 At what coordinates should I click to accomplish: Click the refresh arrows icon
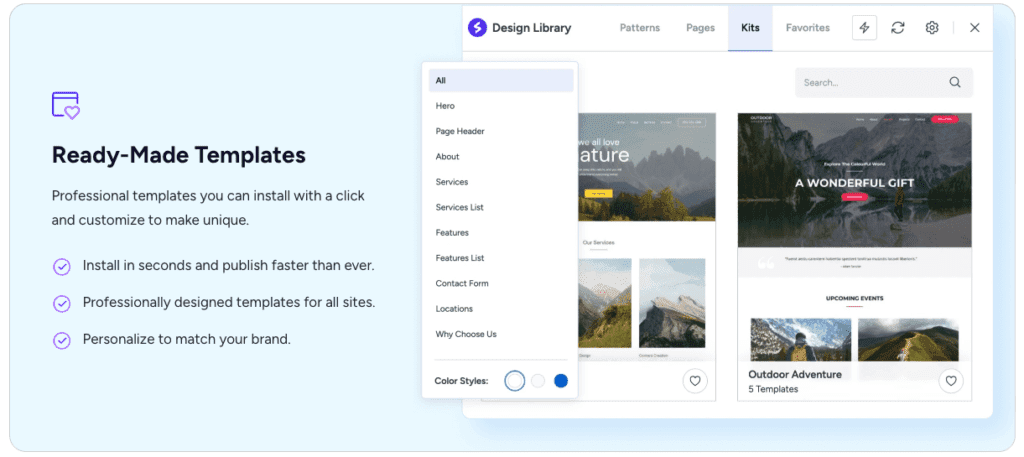click(x=898, y=27)
